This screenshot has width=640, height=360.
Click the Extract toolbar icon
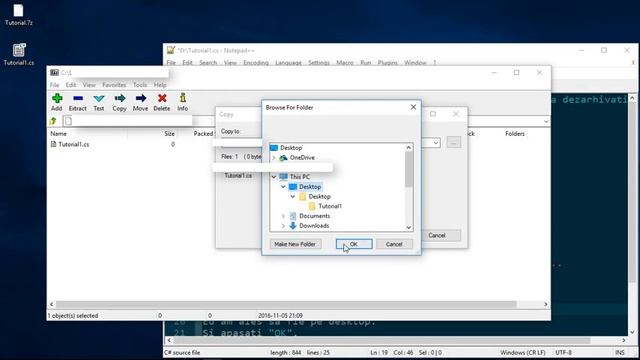(78, 102)
